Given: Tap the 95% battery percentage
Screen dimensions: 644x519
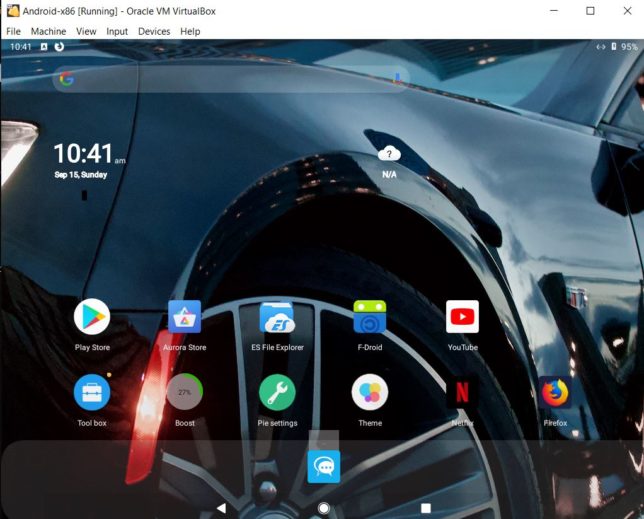Looking at the screenshot, I should 629,47.
